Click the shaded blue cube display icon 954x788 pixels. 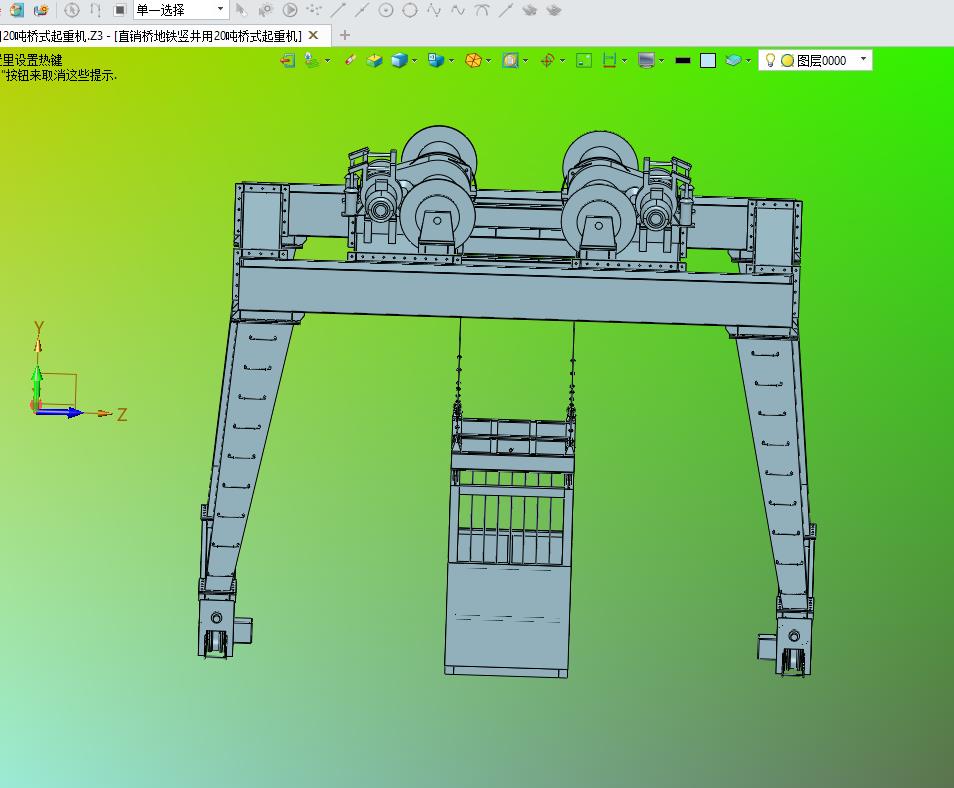pyautogui.click(x=399, y=61)
